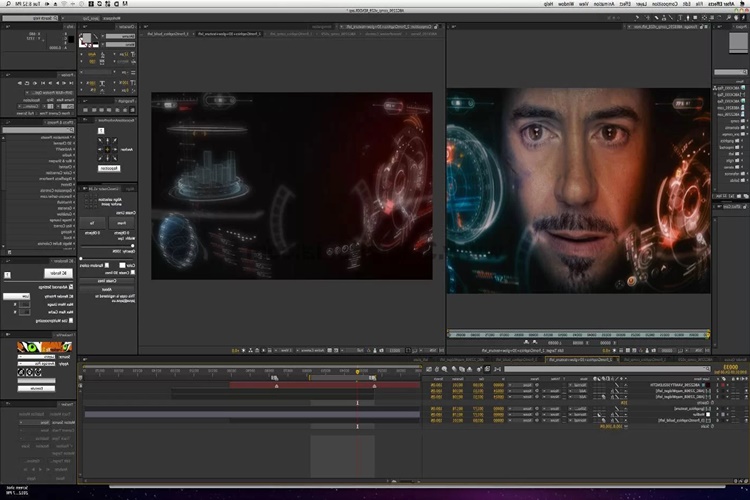Open the Effect menu
The image size is (750, 500).
coord(625,4)
